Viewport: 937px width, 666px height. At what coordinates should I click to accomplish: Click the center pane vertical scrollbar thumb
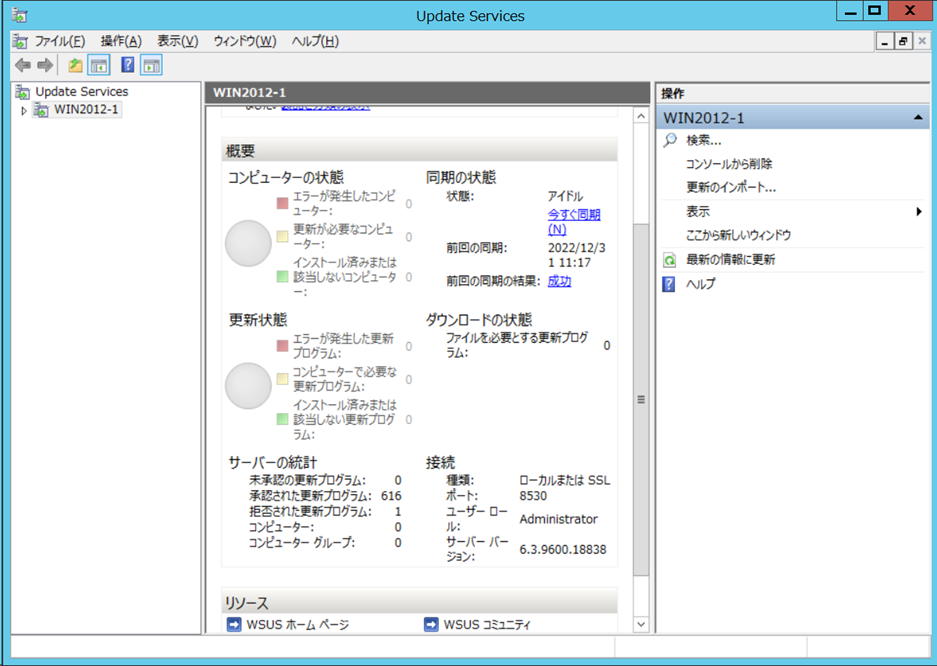click(641, 399)
